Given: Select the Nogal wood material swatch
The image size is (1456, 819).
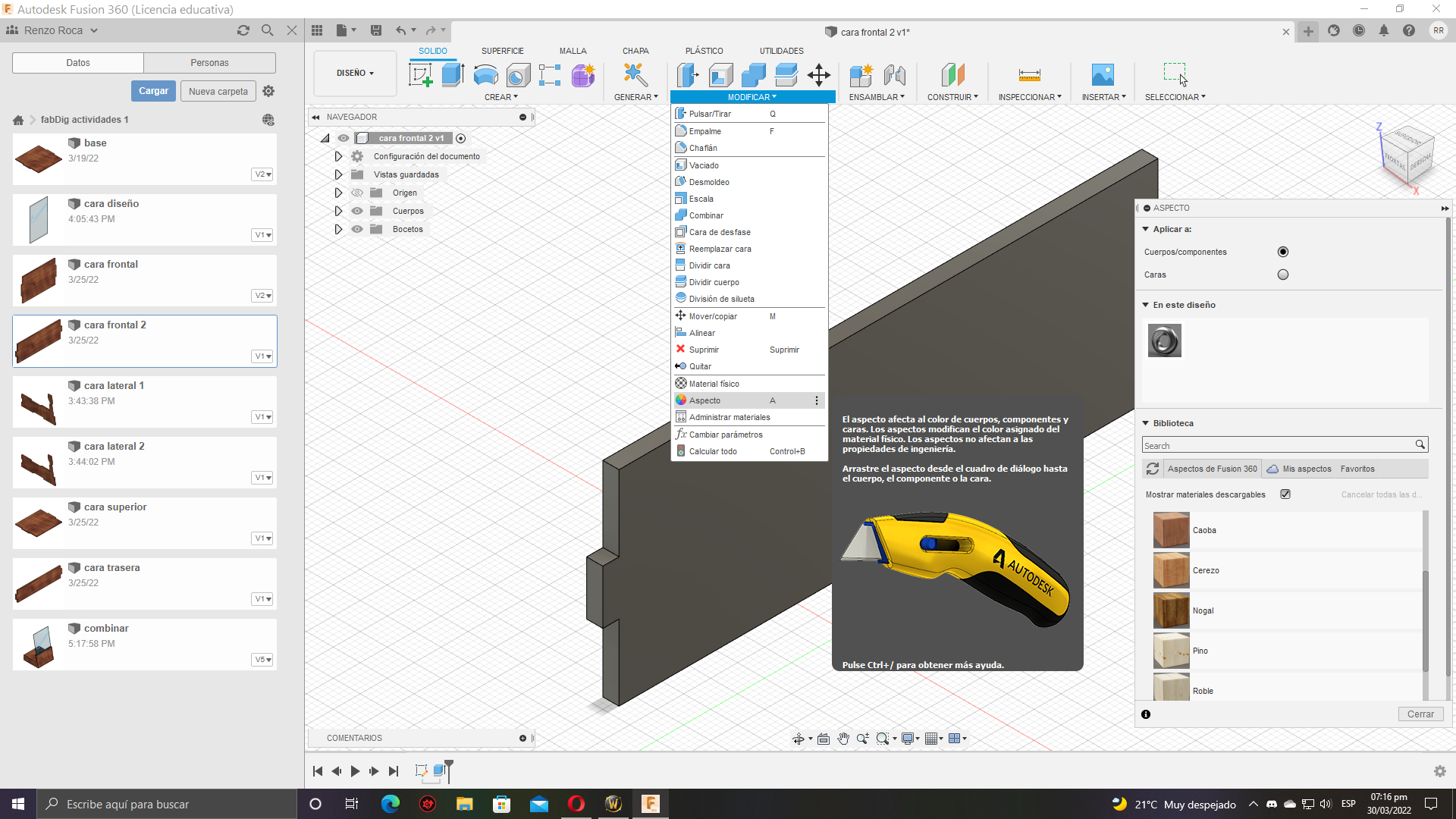Looking at the screenshot, I should click(1172, 610).
